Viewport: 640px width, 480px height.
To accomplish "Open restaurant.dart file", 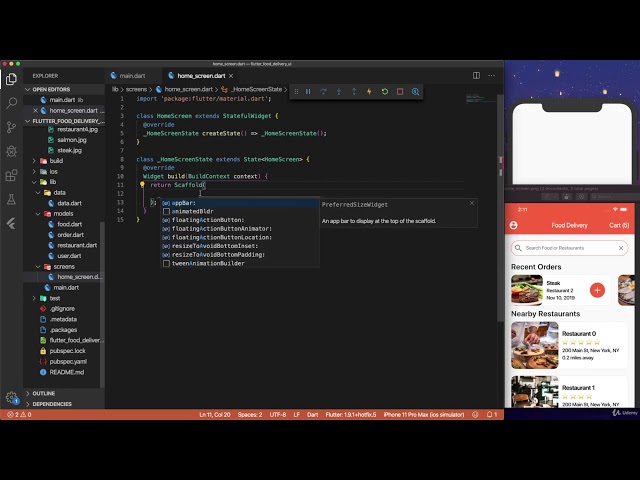I will click(77, 245).
